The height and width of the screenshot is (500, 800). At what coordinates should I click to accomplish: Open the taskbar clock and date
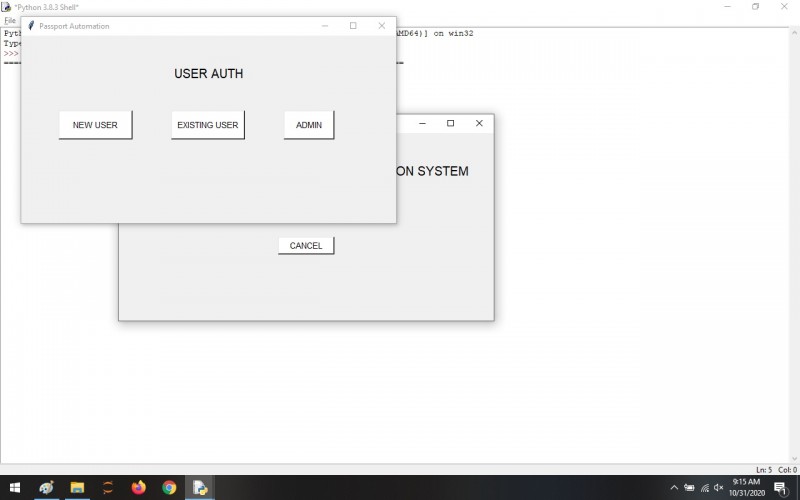click(746, 488)
